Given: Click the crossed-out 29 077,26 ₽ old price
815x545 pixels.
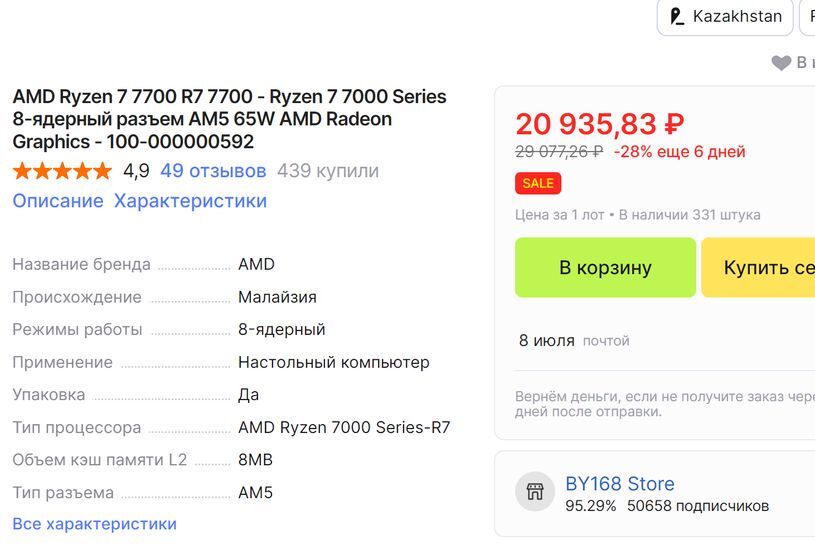Looking at the screenshot, I should click(559, 152).
